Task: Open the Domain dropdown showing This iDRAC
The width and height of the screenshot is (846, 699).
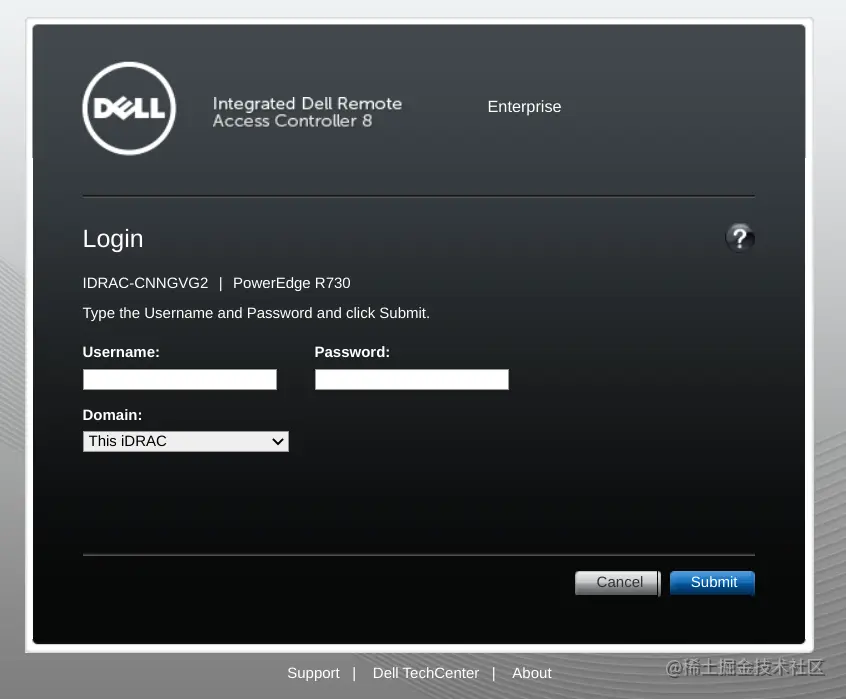Action: click(x=186, y=441)
